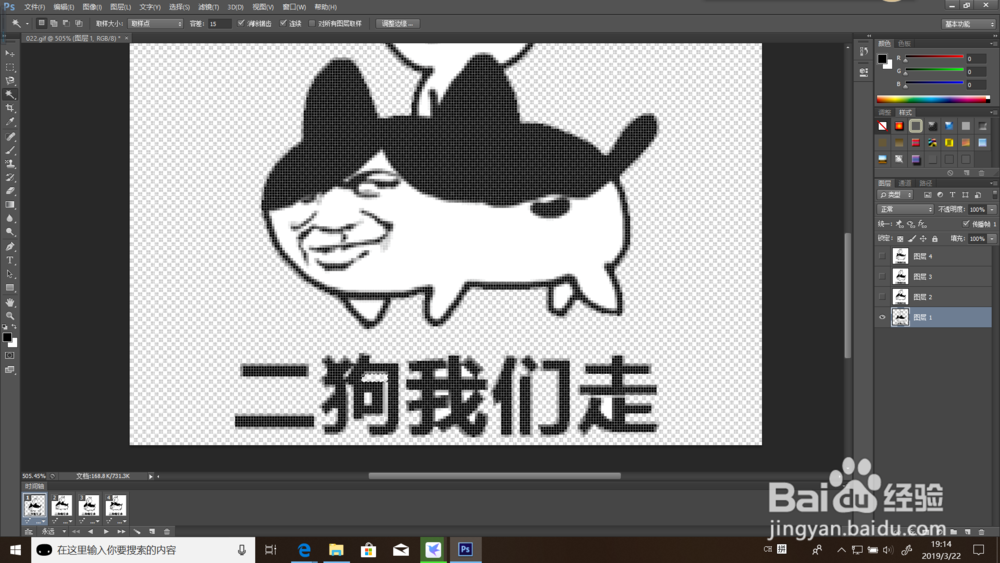The height and width of the screenshot is (563, 1000).
Task: Toggle the contiguous checkbox (连续)
Action: pos(283,23)
